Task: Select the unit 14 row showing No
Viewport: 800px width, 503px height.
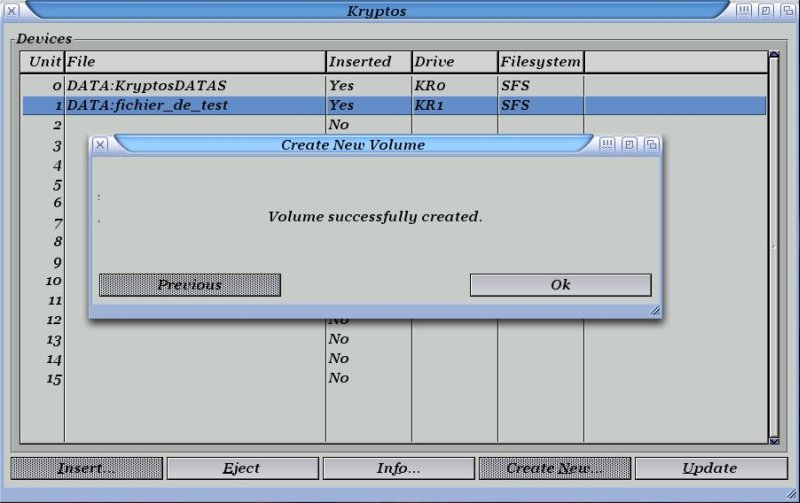Action: 394,359
